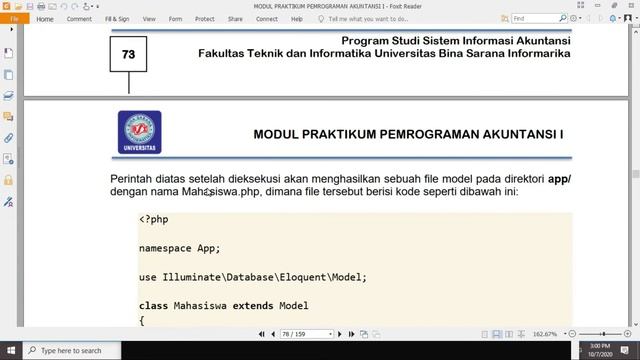The width and height of the screenshot is (640, 360).
Task: Open the Pages thumbnail panel in the sidebar
Action: pos(9,75)
